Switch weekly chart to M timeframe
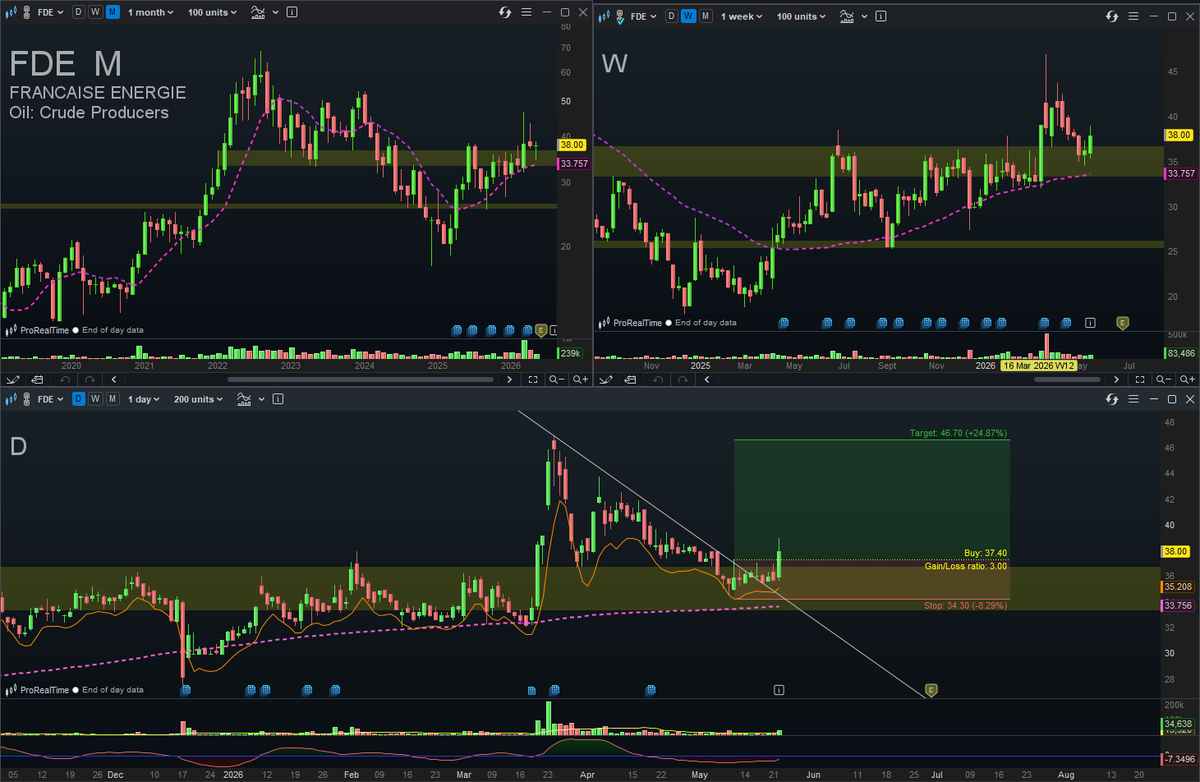The width and height of the screenshot is (1200, 782). (706, 16)
